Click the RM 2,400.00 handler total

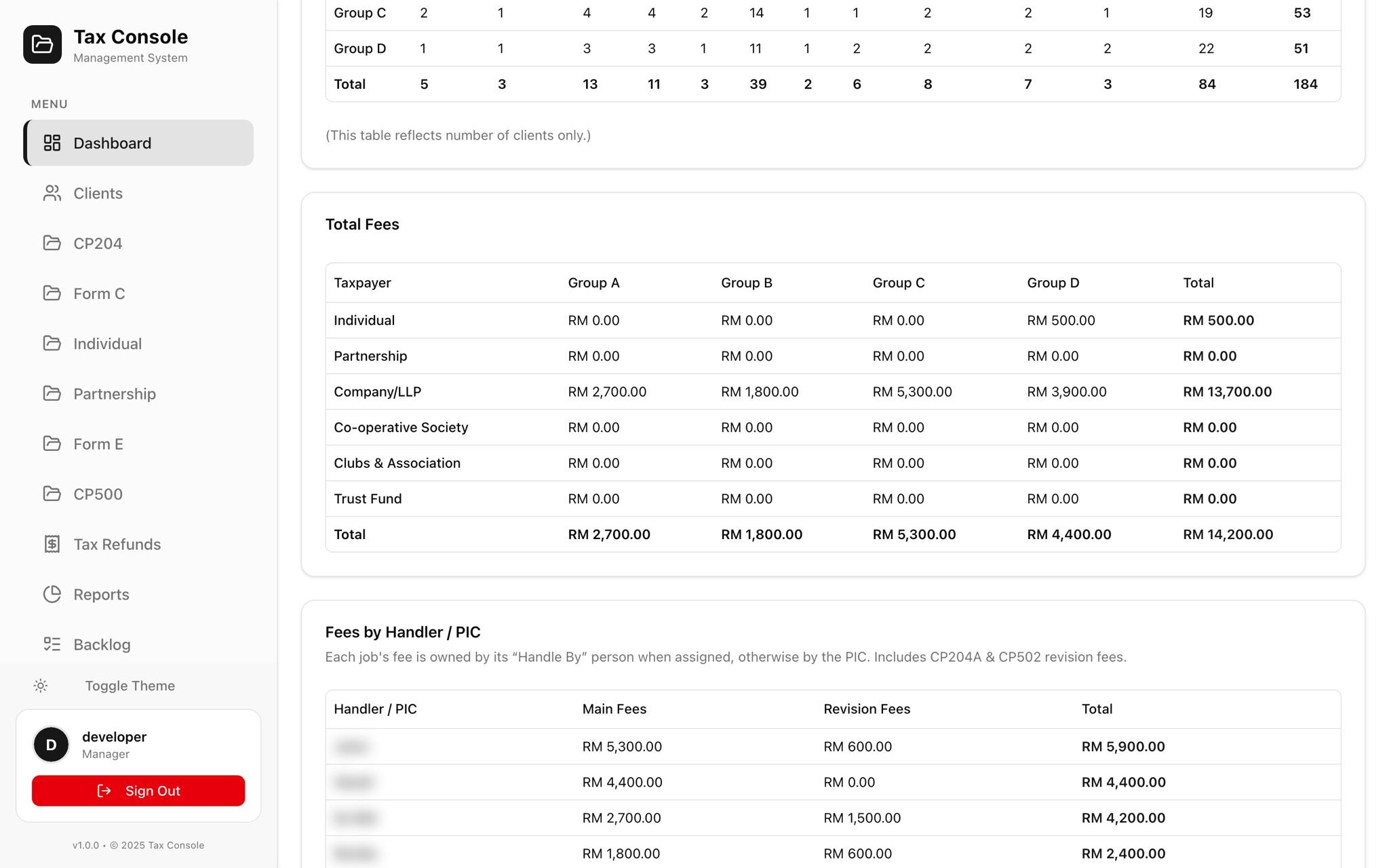1123,854
